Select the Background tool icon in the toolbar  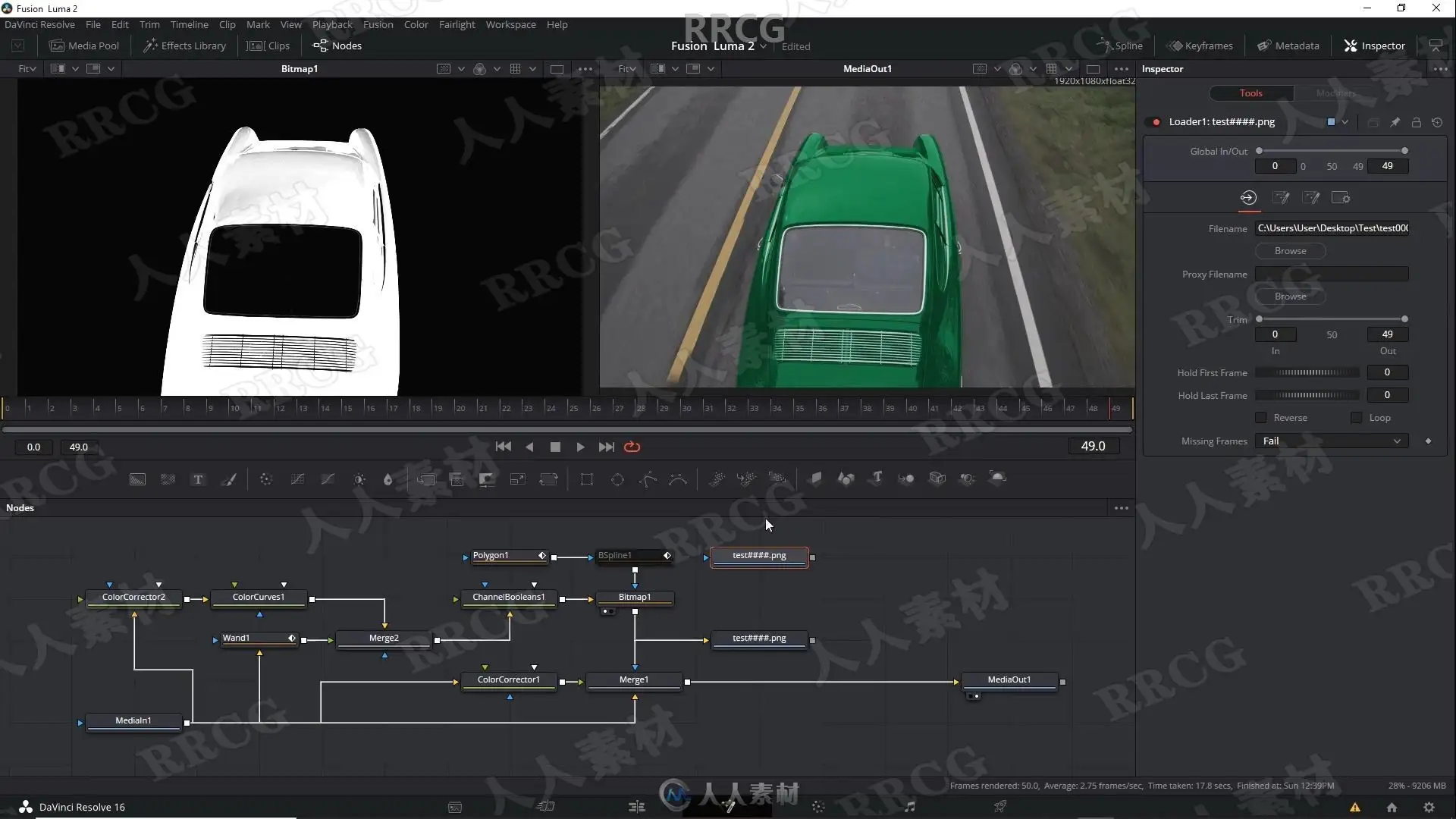(x=137, y=479)
